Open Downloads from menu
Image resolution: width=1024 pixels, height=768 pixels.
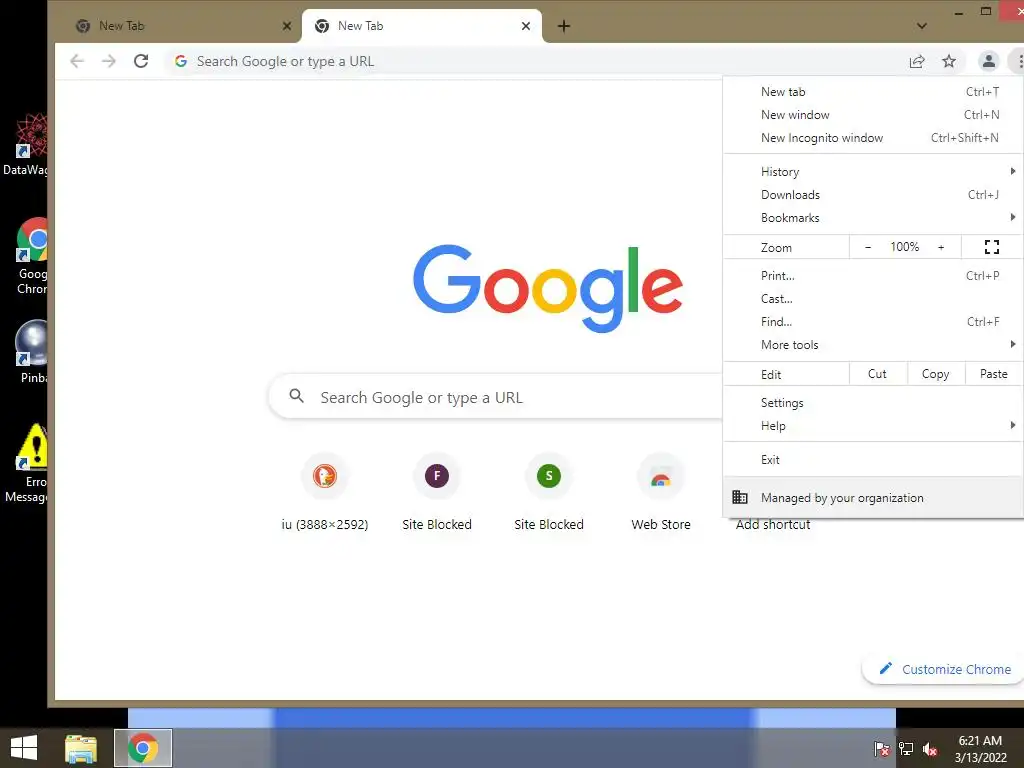tap(873, 195)
